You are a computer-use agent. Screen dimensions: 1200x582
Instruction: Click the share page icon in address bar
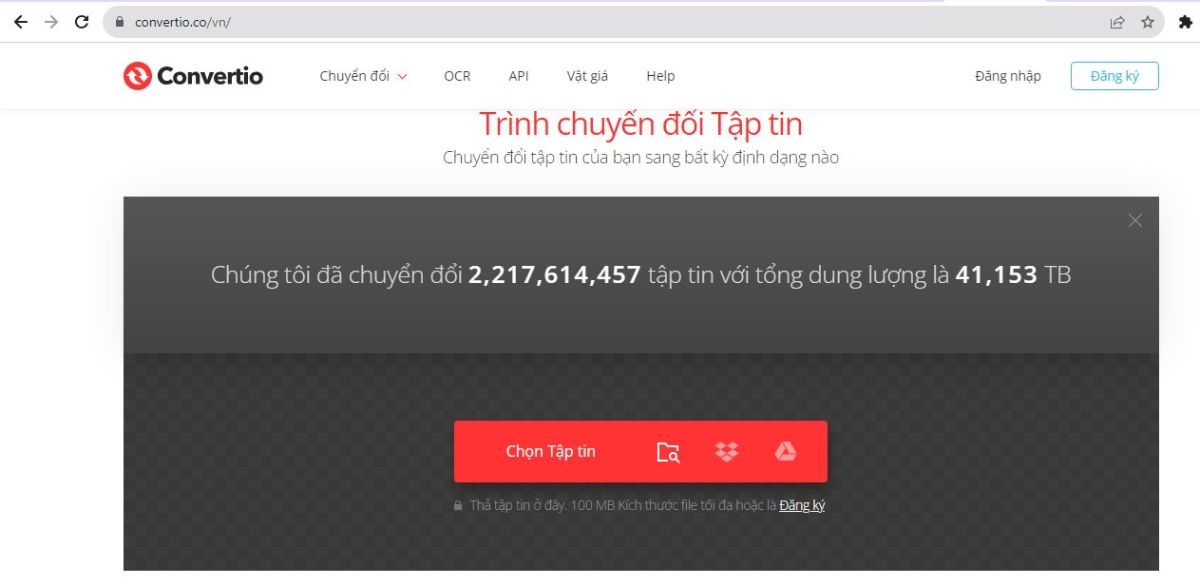click(1117, 21)
